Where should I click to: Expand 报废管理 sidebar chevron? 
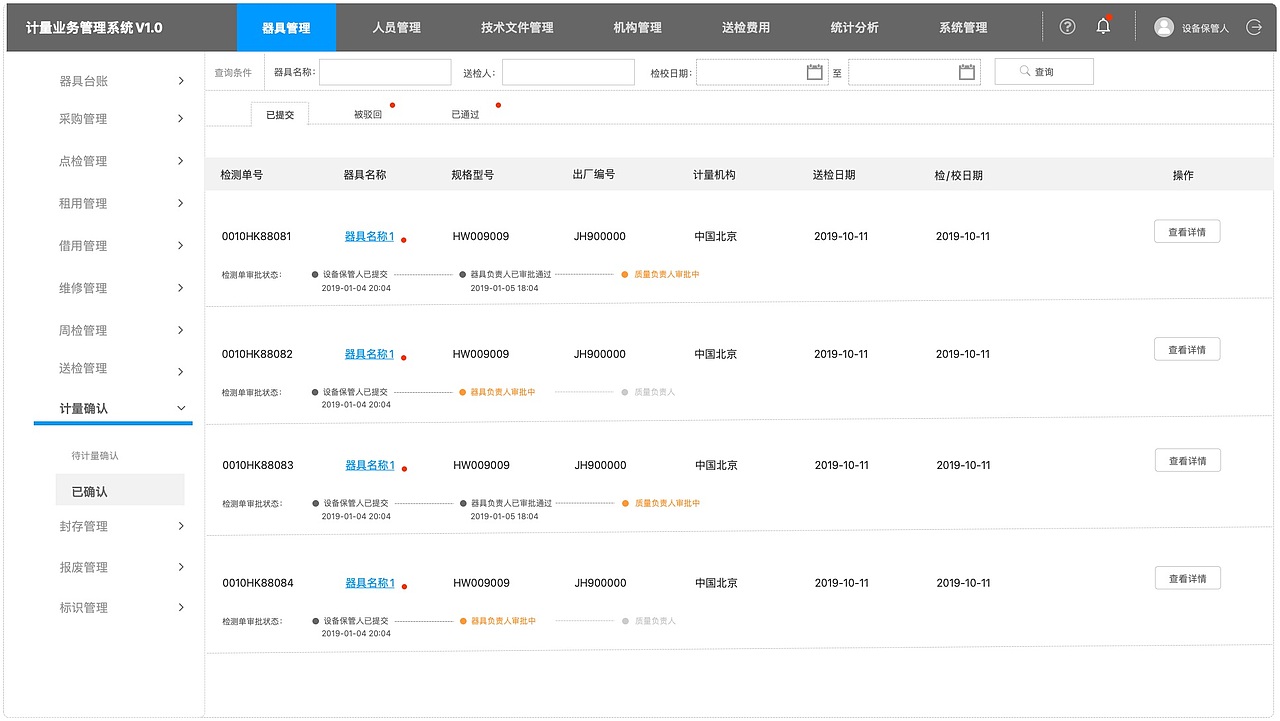point(181,567)
